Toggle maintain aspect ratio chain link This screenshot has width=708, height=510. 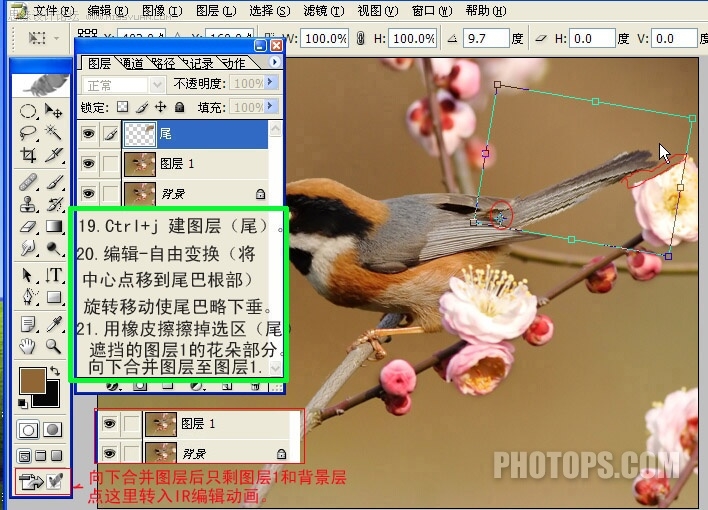[x=360, y=38]
